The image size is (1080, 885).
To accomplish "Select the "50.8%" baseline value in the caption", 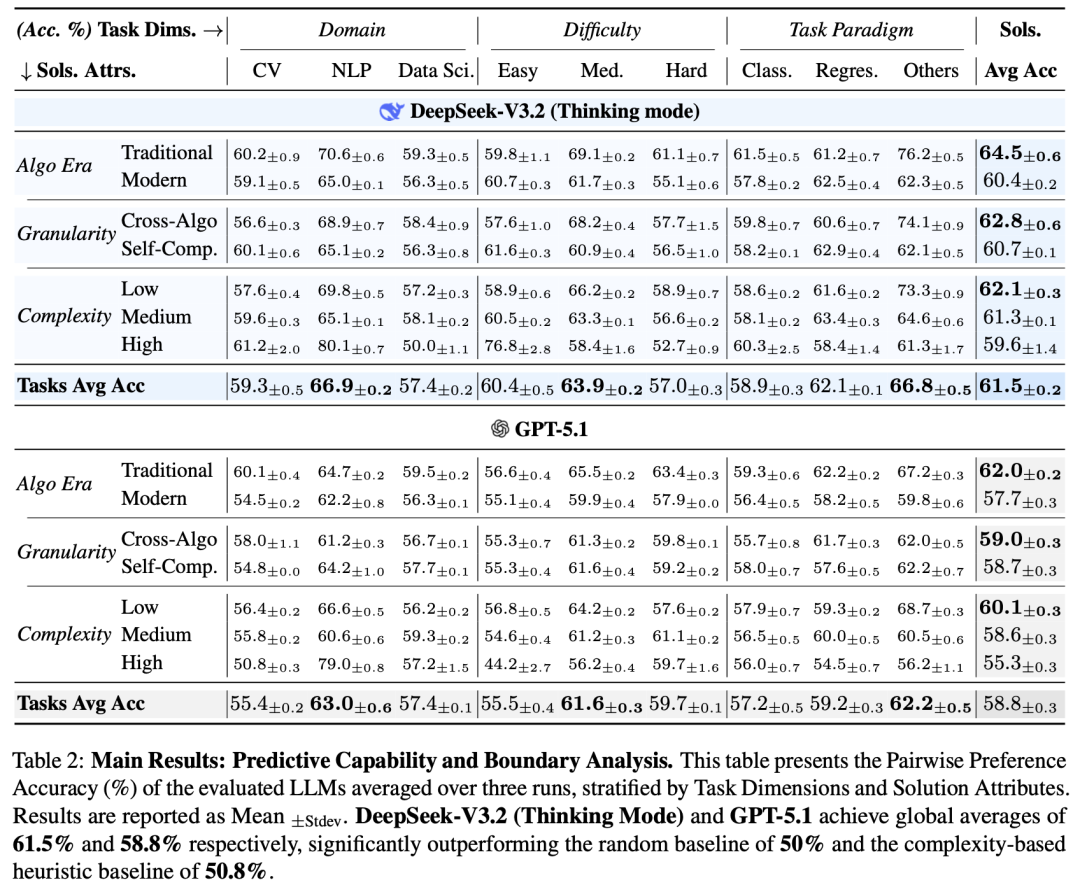I will (236, 871).
